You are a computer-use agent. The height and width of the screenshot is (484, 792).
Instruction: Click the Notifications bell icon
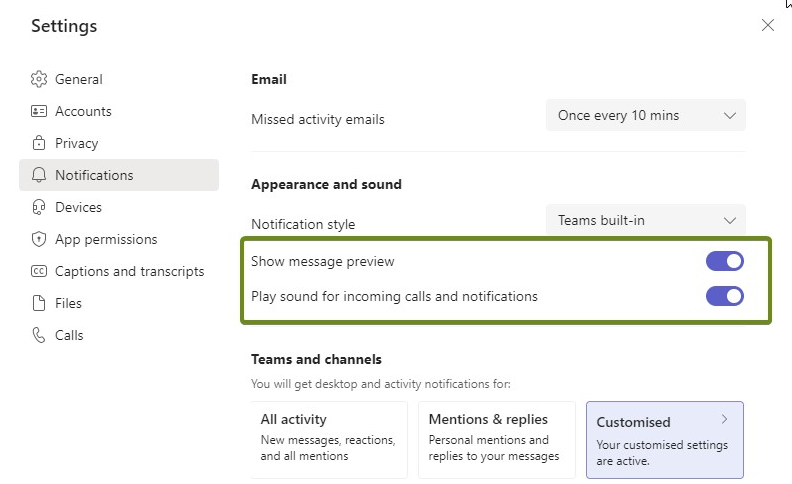click(x=39, y=175)
